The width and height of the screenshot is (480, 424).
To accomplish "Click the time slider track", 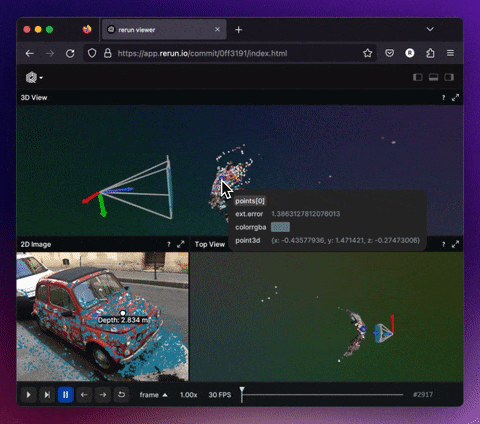I will coord(322,395).
